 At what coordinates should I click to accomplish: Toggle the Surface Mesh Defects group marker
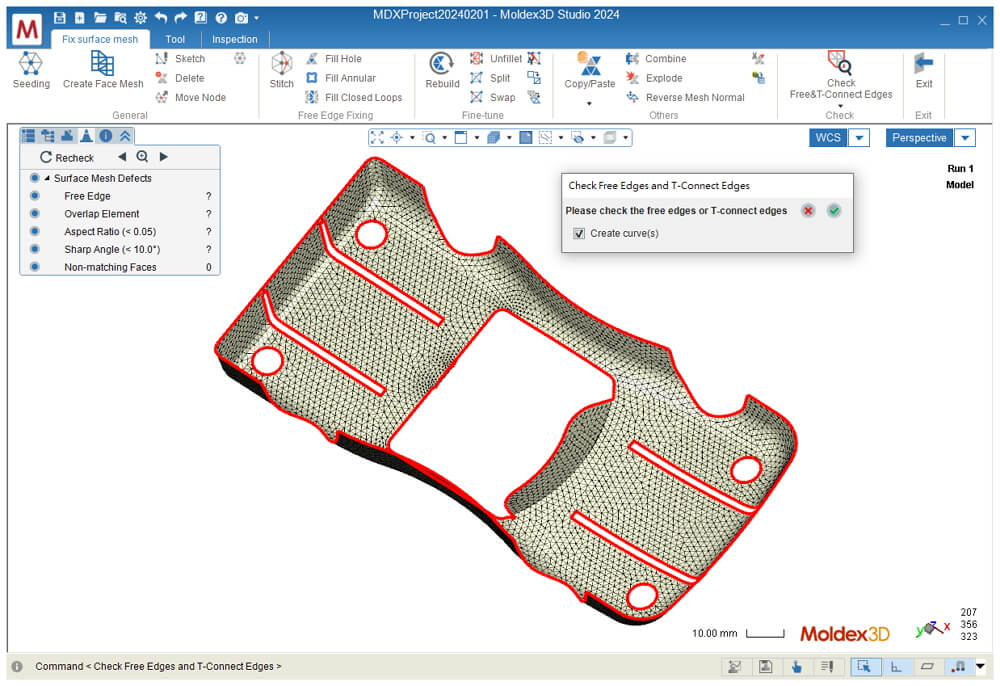(34, 178)
